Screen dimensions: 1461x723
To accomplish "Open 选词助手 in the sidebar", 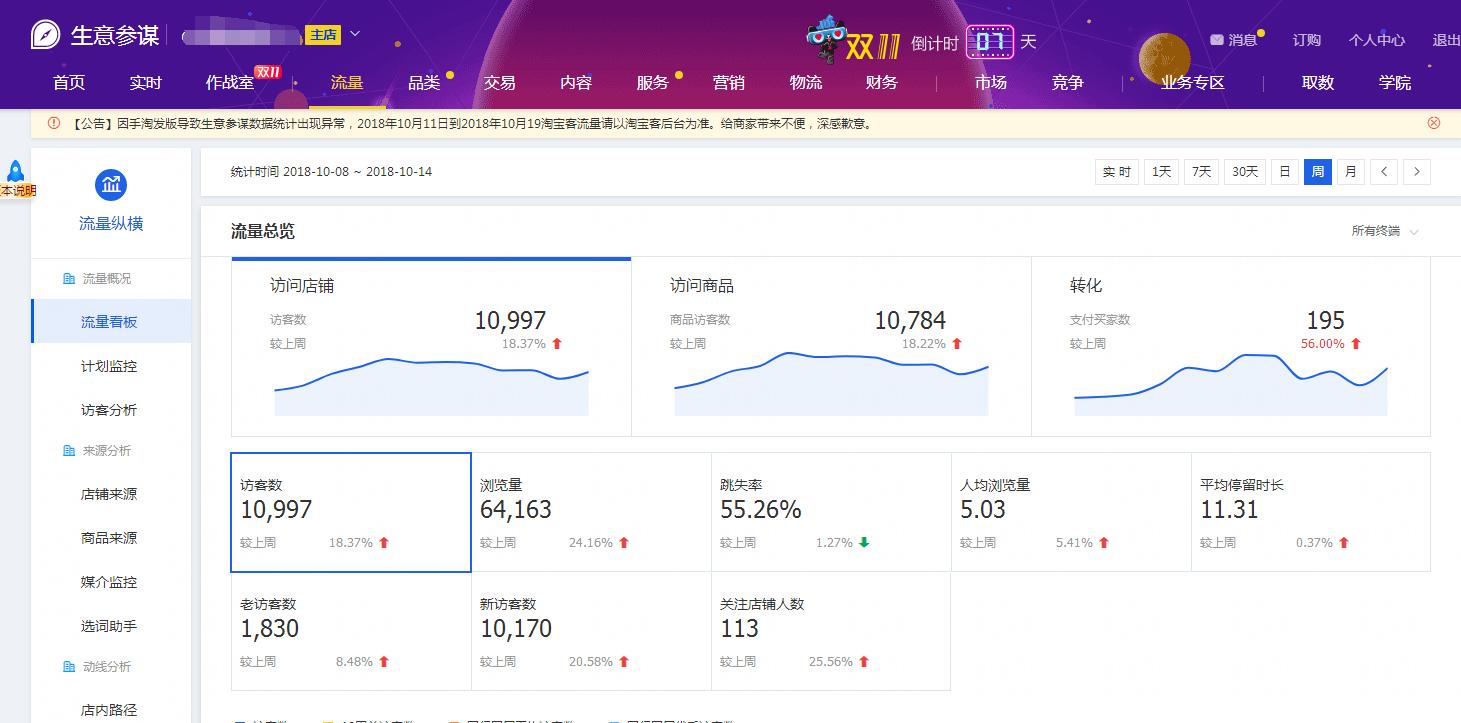I will tap(111, 626).
